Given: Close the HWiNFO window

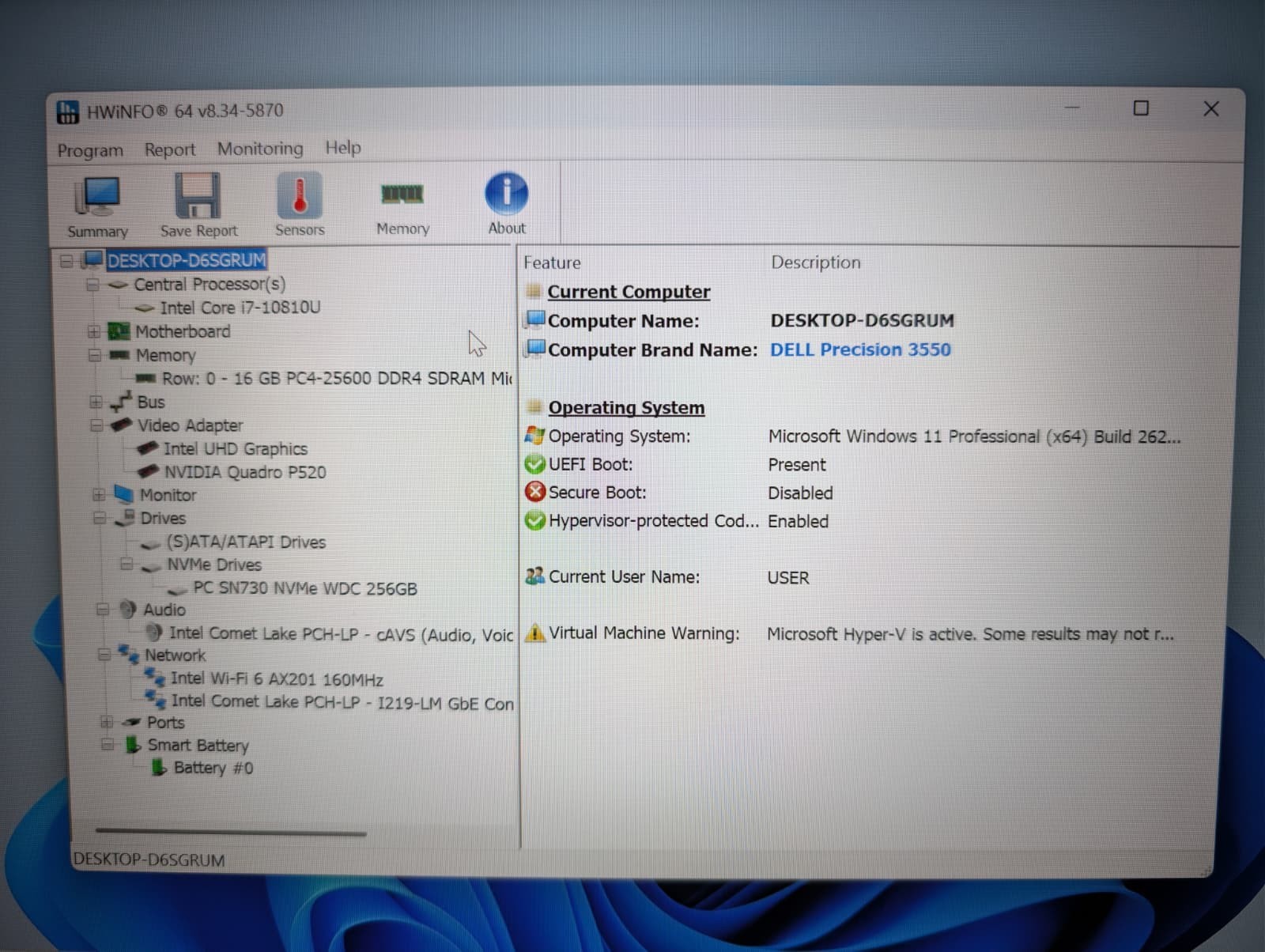Looking at the screenshot, I should tap(1210, 108).
